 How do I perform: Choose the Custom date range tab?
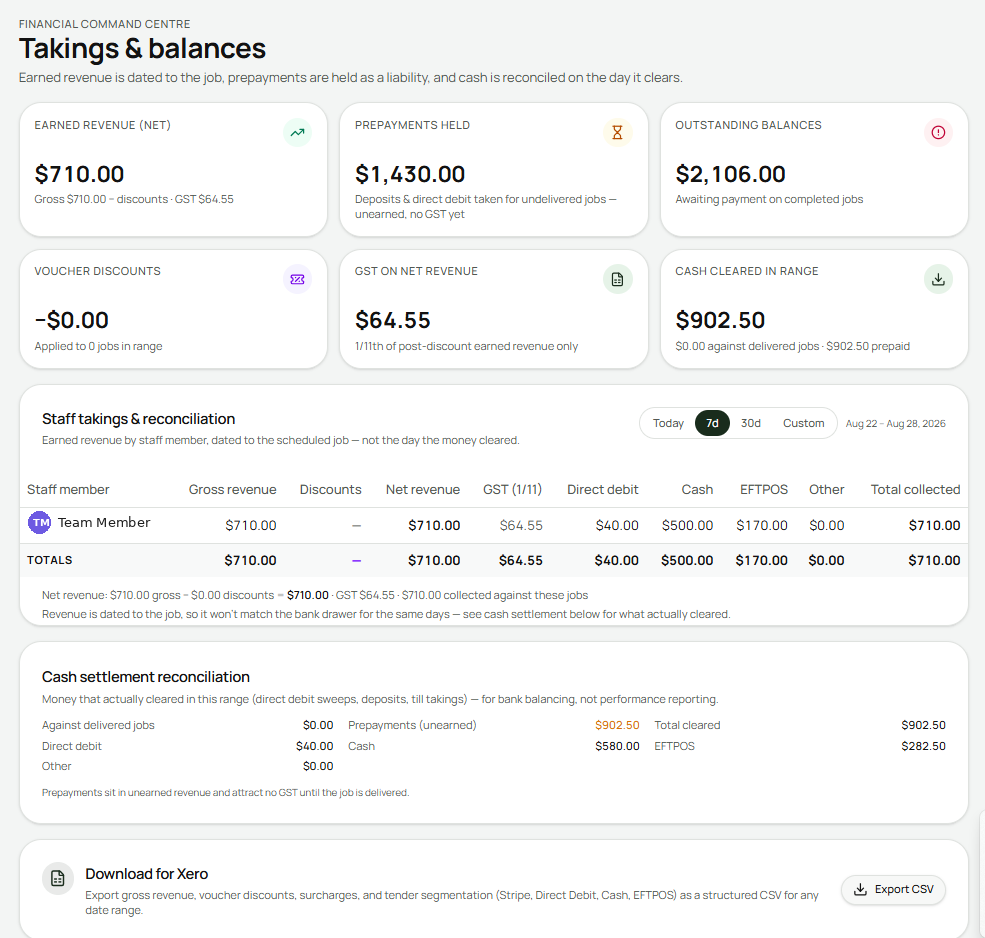803,423
